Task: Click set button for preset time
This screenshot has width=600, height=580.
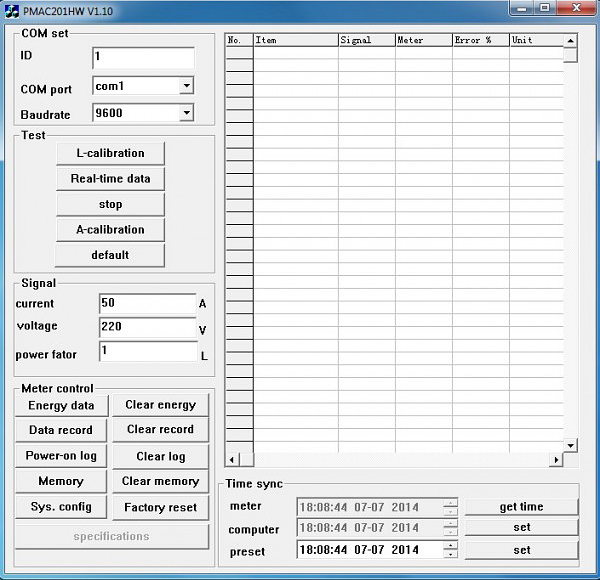Action: pyautogui.click(x=521, y=551)
